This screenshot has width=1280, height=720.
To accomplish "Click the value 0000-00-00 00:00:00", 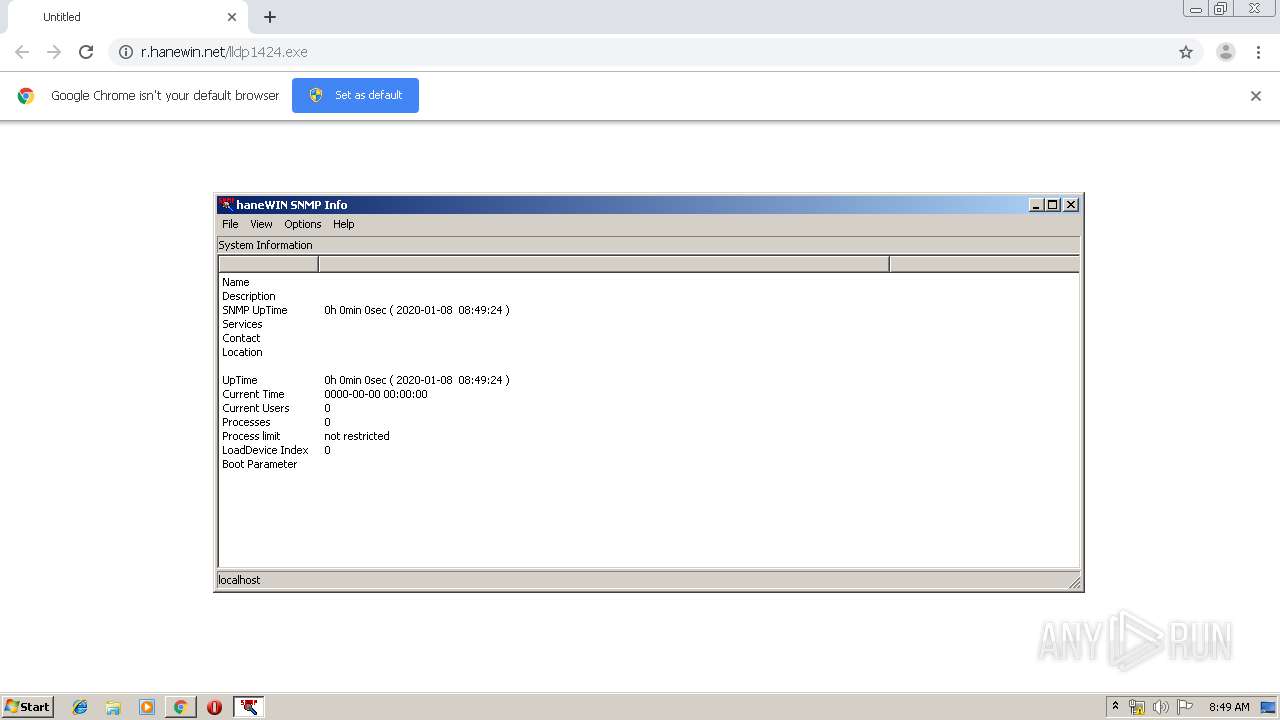I will pyautogui.click(x=376, y=394).
